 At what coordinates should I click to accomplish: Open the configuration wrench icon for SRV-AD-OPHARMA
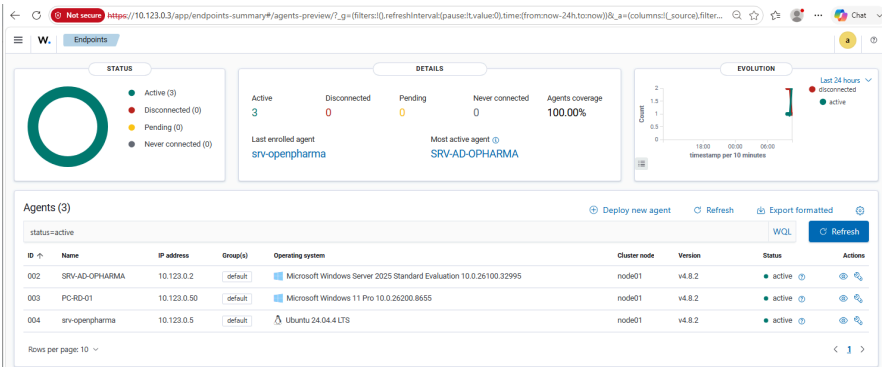coord(858,276)
